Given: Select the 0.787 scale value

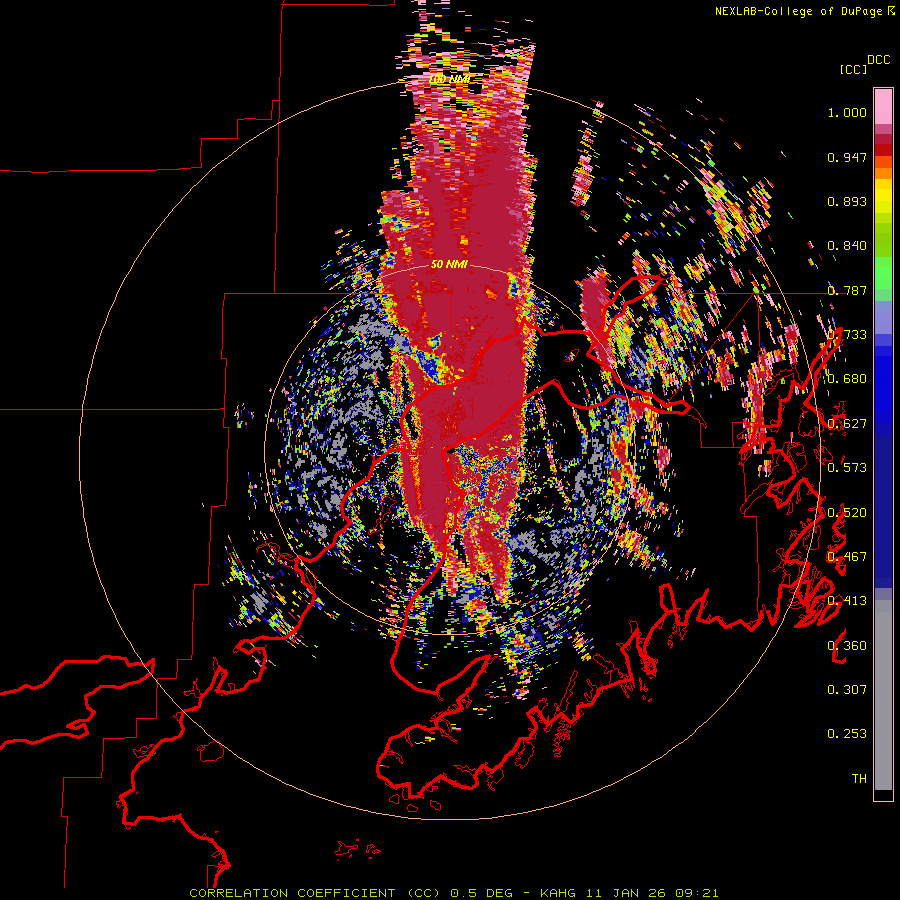Looking at the screenshot, I should pyautogui.click(x=847, y=290).
